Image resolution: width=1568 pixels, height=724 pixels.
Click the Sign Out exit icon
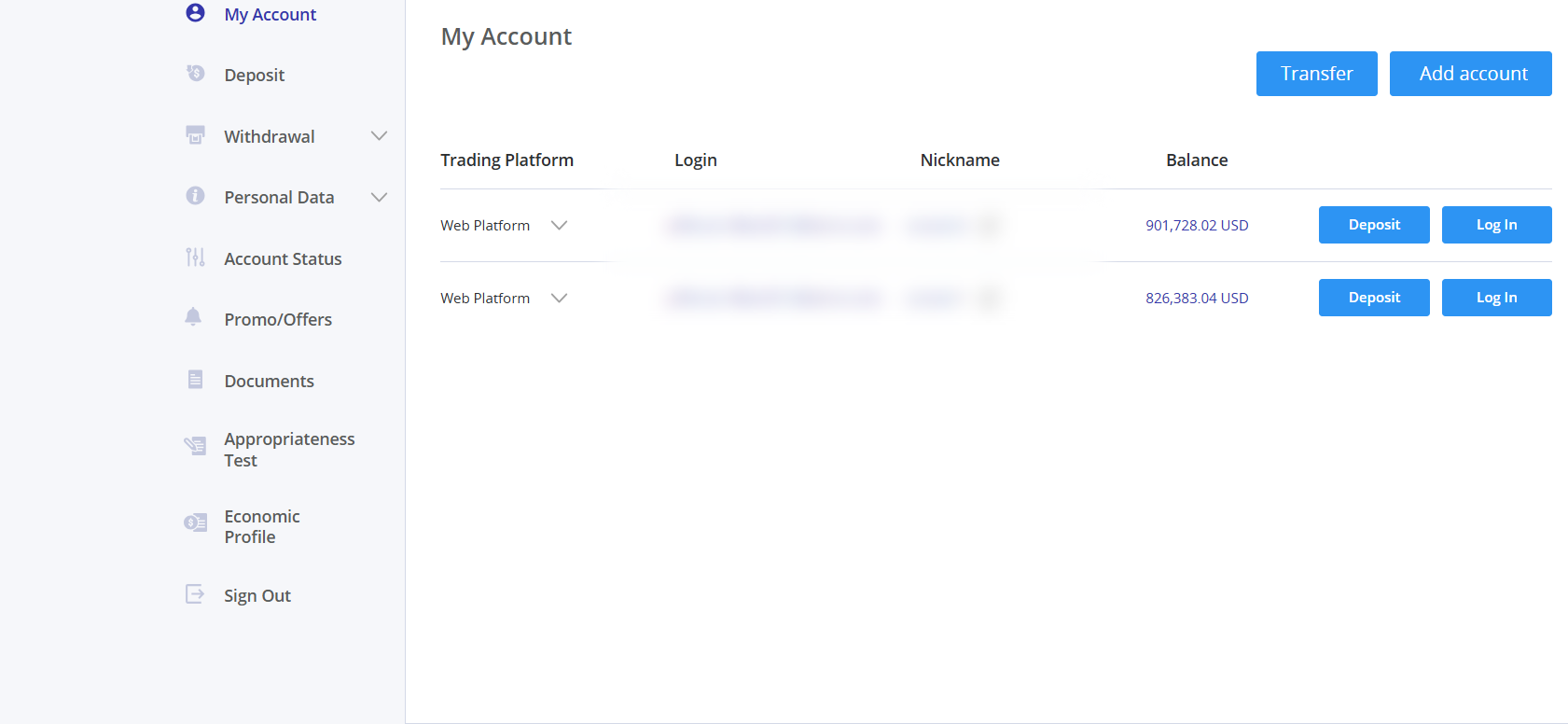(x=195, y=594)
